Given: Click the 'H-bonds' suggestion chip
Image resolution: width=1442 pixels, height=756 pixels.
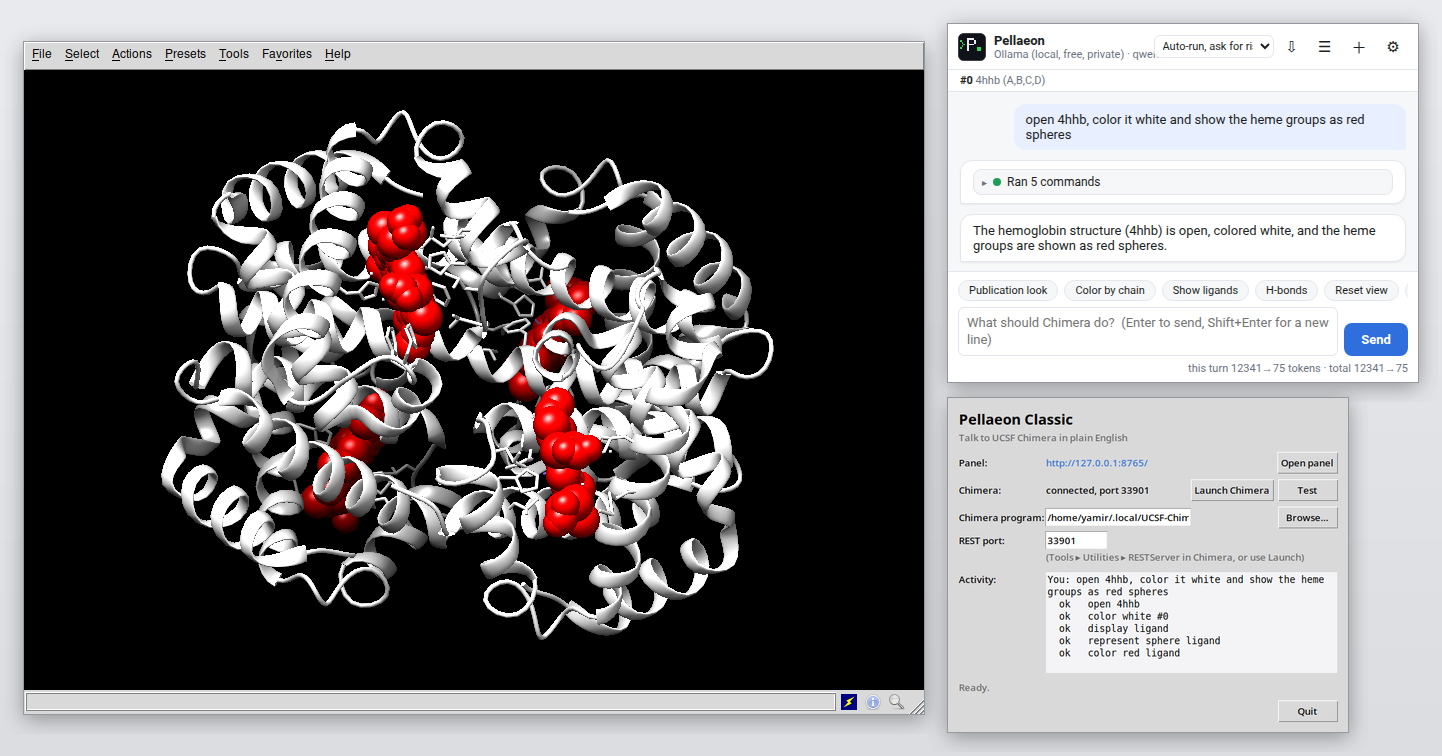Looking at the screenshot, I should click(1287, 290).
